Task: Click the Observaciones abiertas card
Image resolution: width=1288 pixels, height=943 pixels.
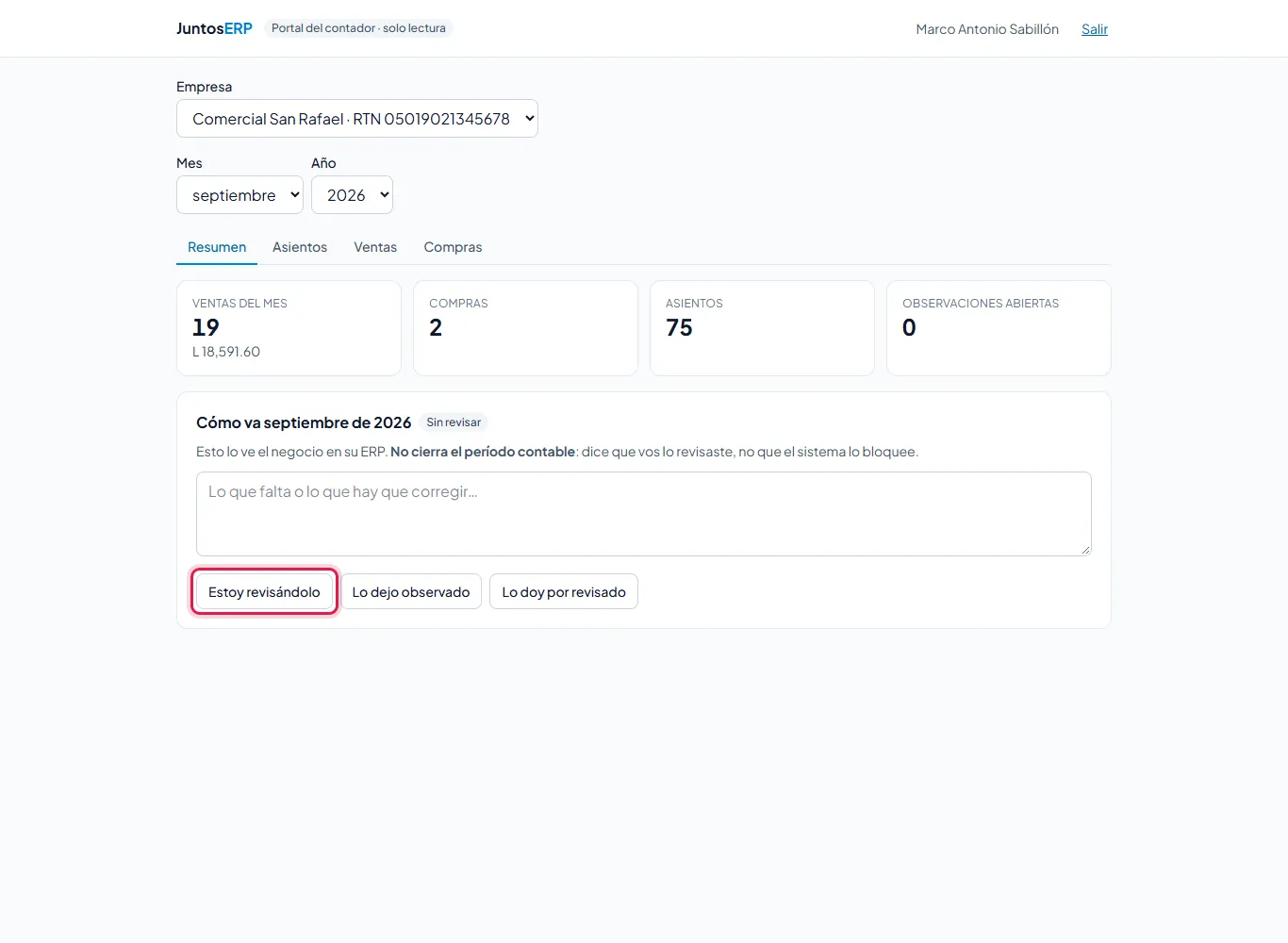Action: pos(999,328)
